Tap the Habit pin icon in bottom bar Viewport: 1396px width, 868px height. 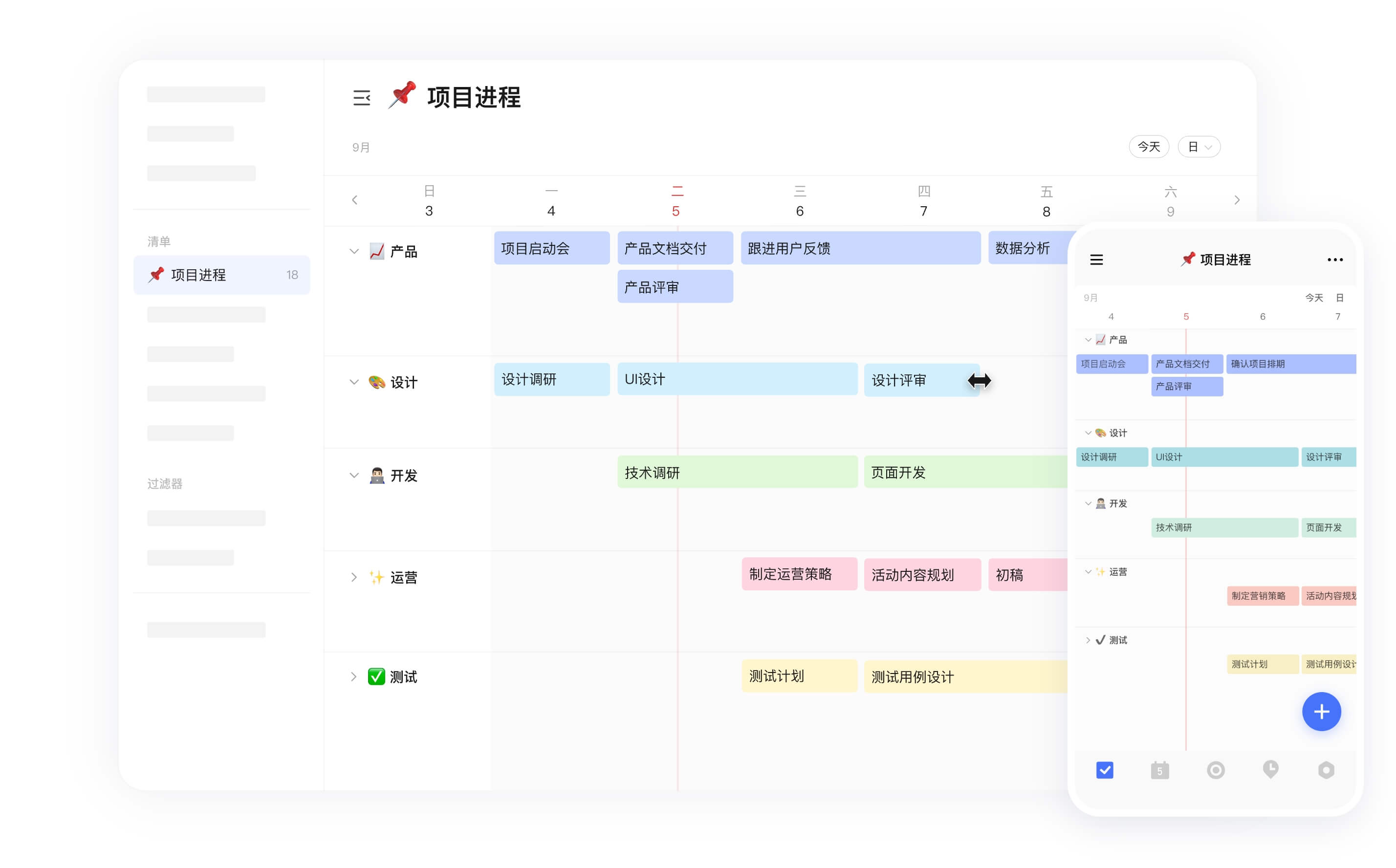point(1270,770)
